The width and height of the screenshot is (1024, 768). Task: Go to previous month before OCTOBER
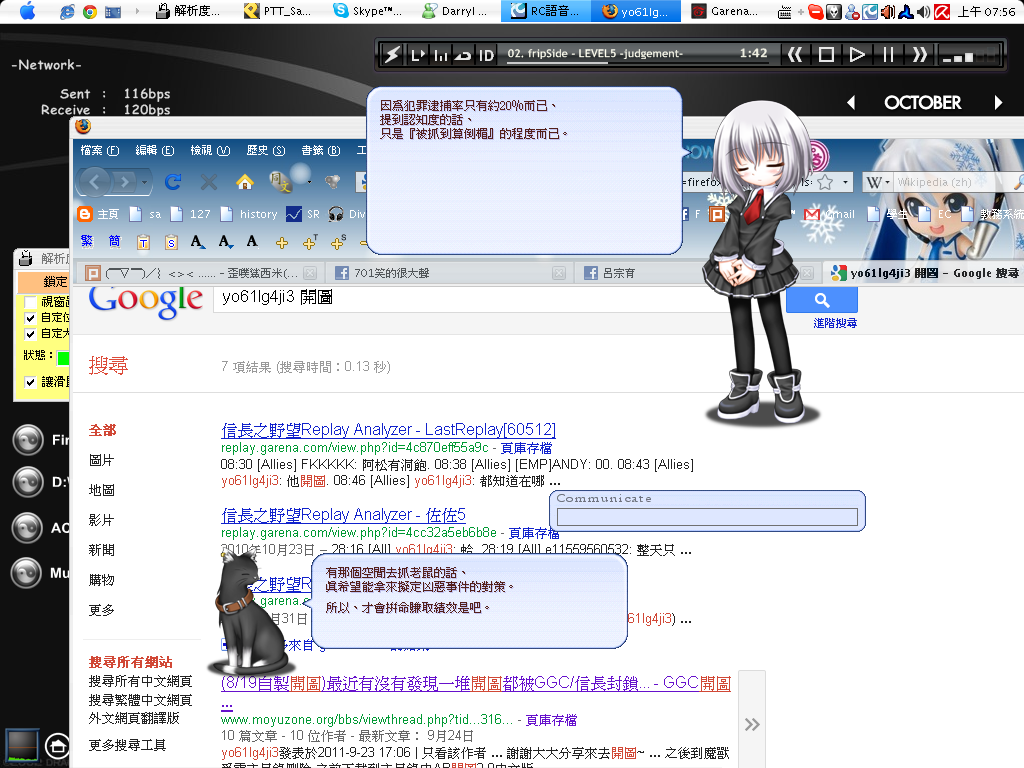pyautogui.click(x=850, y=103)
